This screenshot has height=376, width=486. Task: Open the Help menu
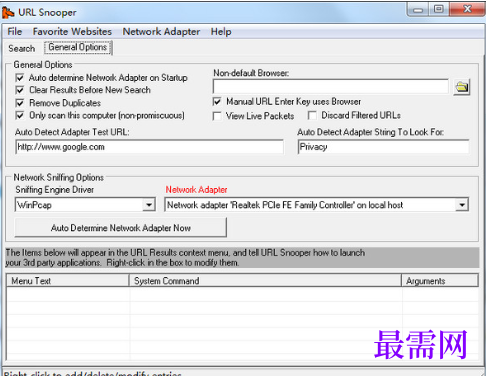pyautogui.click(x=221, y=32)
